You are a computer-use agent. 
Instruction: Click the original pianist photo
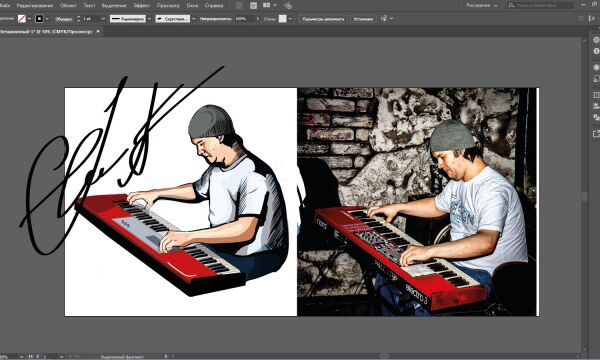coord(418,202)
